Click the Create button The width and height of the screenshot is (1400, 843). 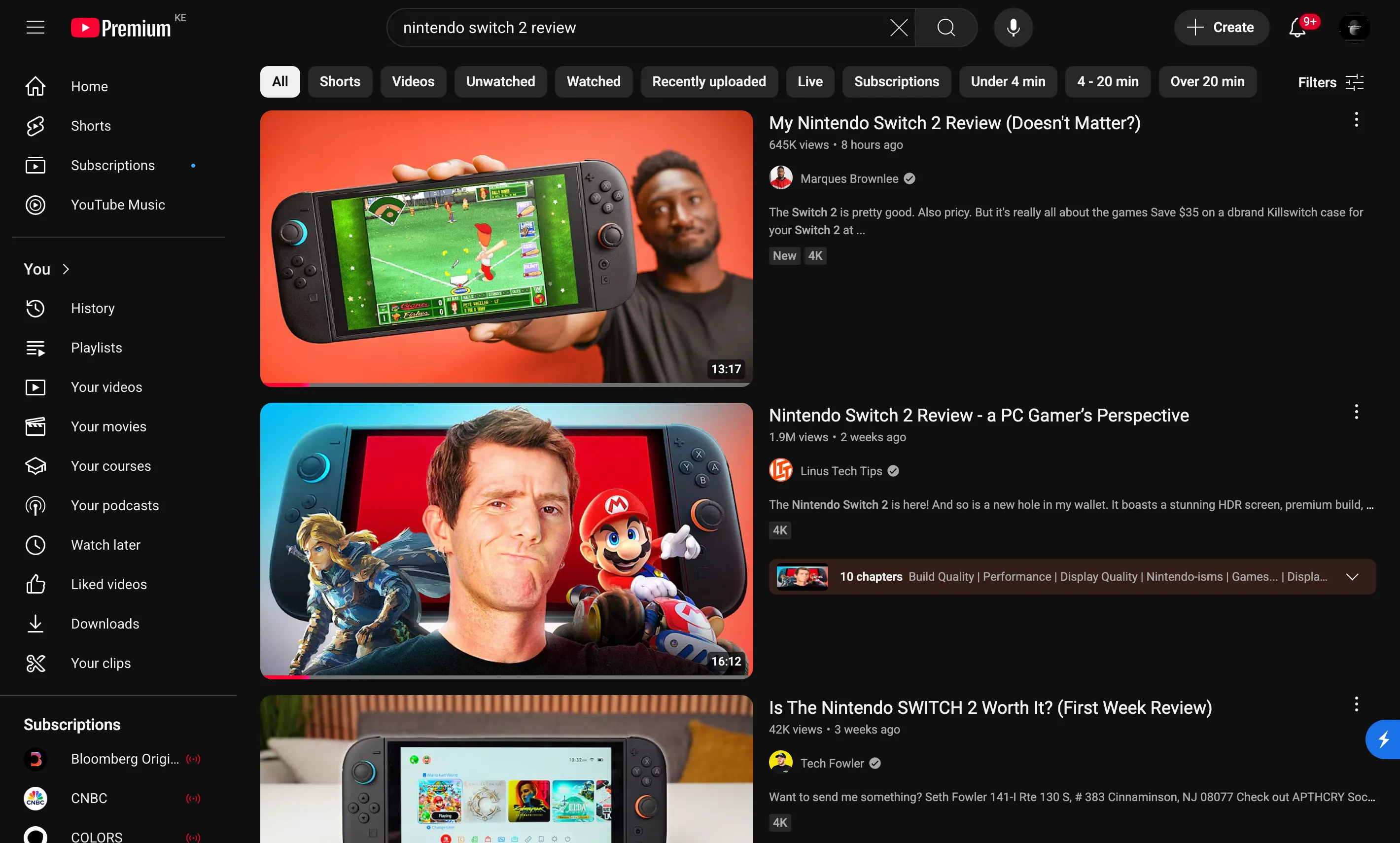pos(1221,27)
